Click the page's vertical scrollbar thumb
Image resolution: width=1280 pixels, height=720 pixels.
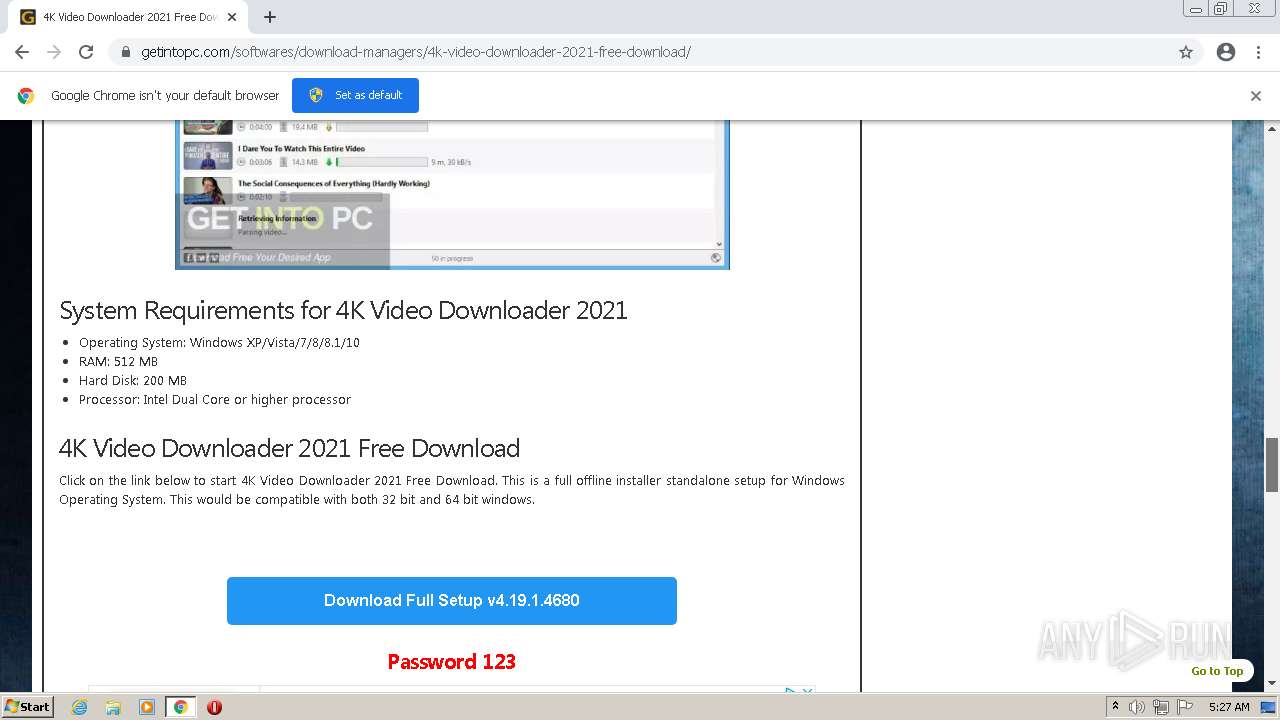pyautogui.click(x=1272, y=464)
